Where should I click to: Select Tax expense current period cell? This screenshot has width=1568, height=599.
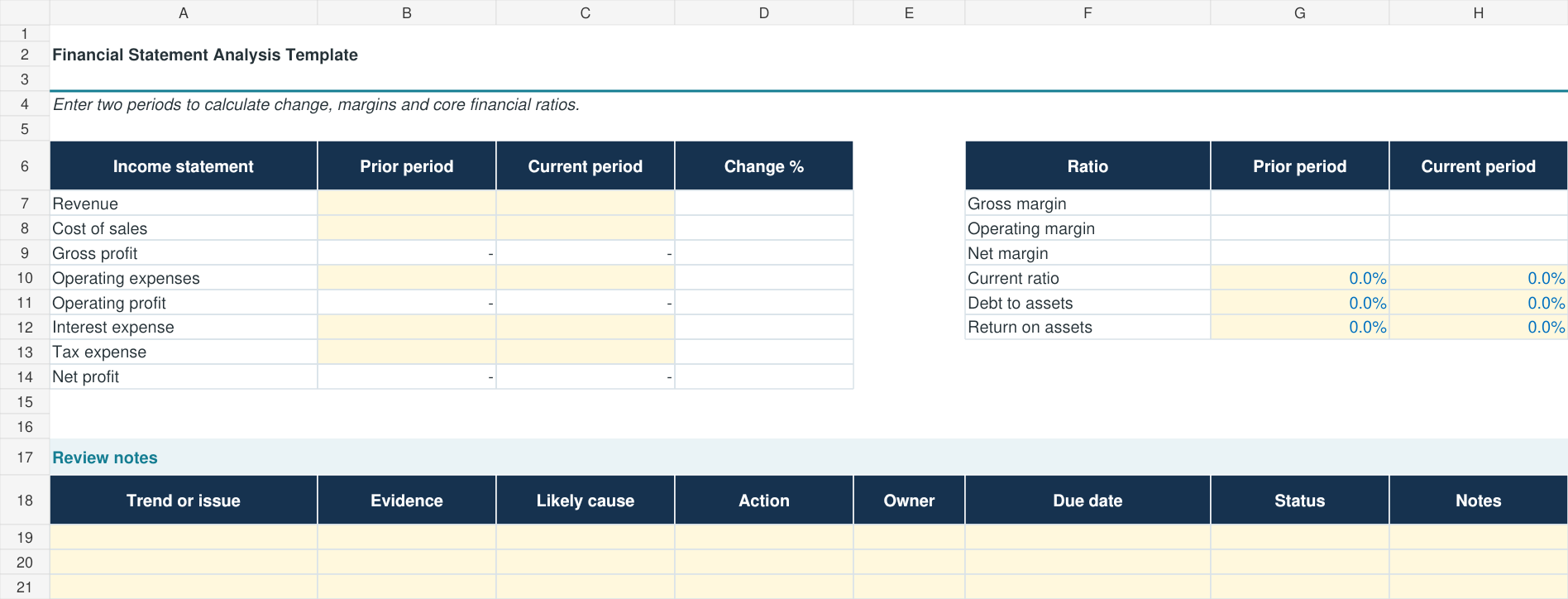pos(586,352)
